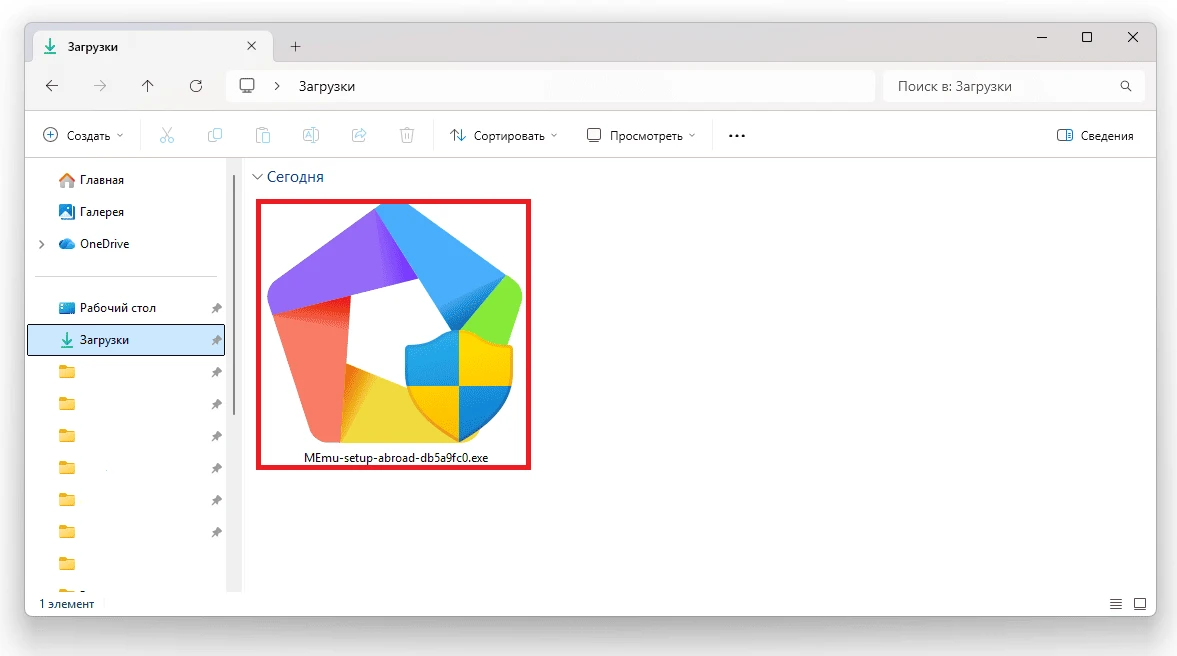This screenshot has width=1177, height=656.
Task: Switch to details list view icon
Action: pyautogui.click(x=1116, y=604)
